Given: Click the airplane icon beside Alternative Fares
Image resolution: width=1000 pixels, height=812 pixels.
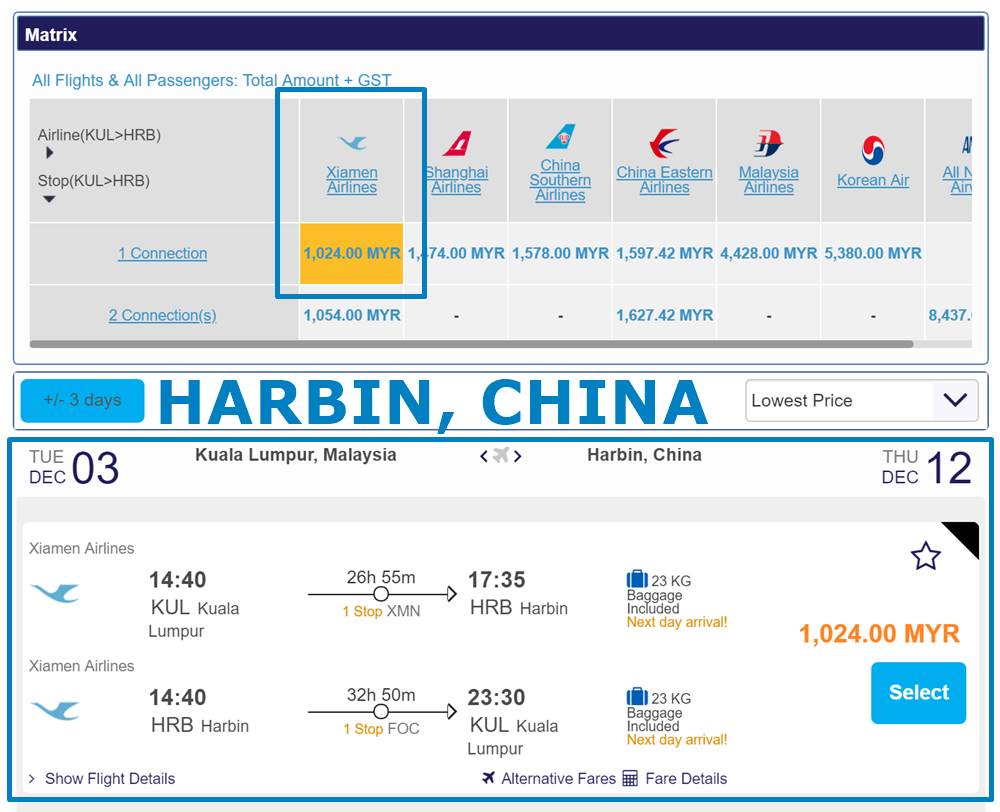Looking at the screenshot, I should tap(489, 778).
